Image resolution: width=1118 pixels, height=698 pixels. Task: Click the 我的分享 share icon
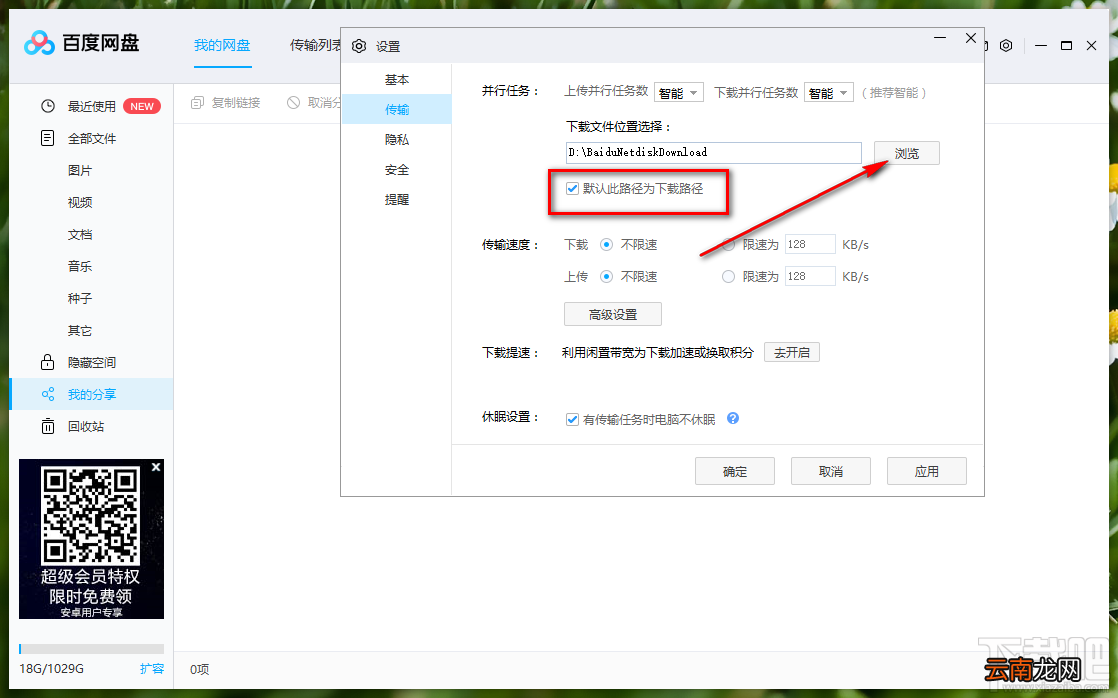[48, 394]
